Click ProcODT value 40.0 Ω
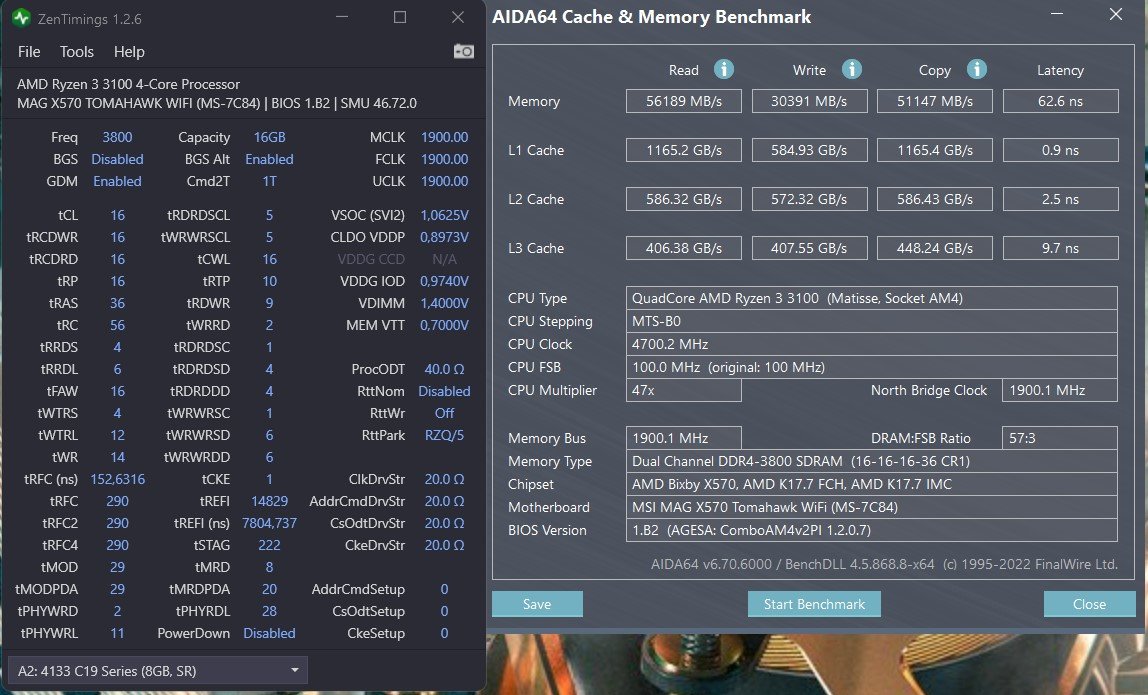 tap(444, 369)
